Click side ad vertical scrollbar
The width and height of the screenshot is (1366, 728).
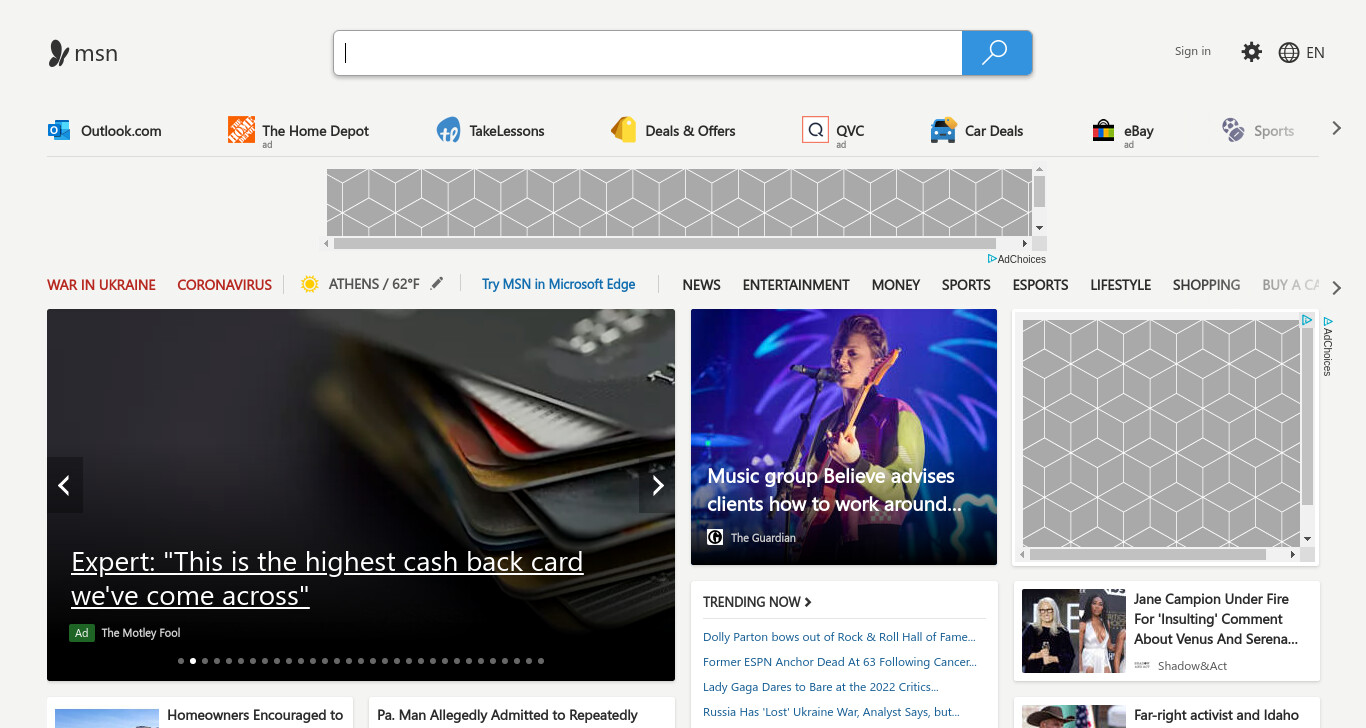[1307, 415]
